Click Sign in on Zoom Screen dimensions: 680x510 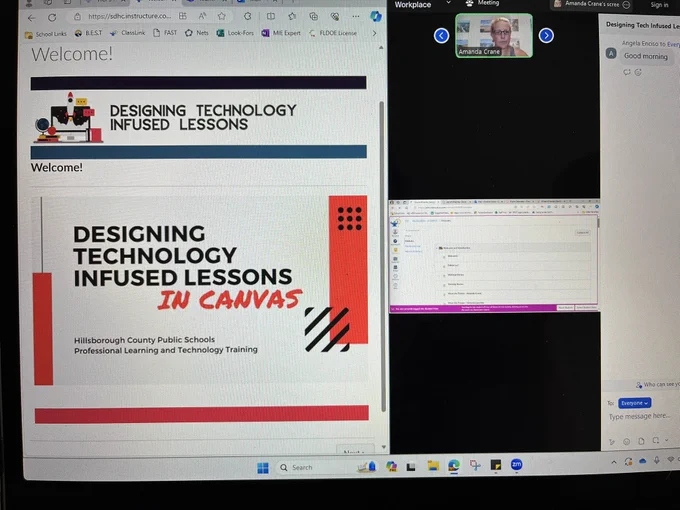click(659, 5)
